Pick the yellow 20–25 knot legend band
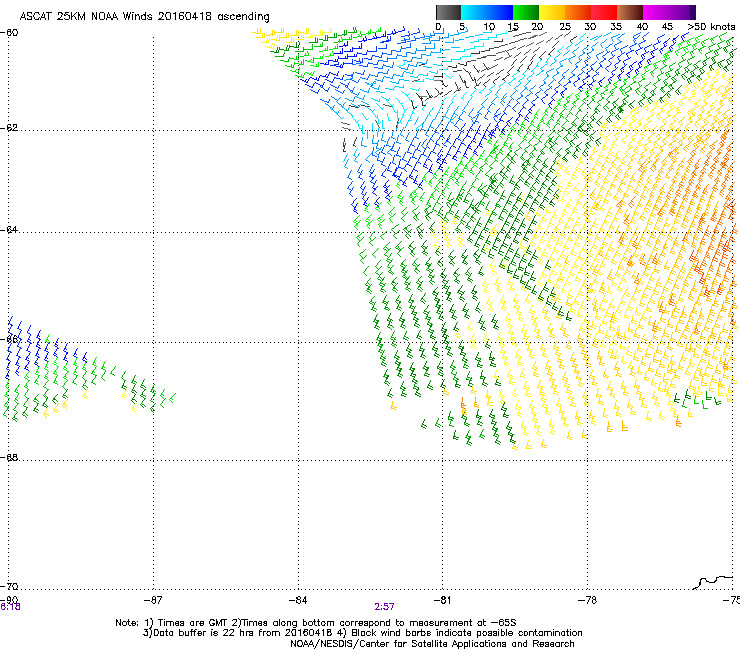This screenshot has width=740, height=650. tap(552, 12)
